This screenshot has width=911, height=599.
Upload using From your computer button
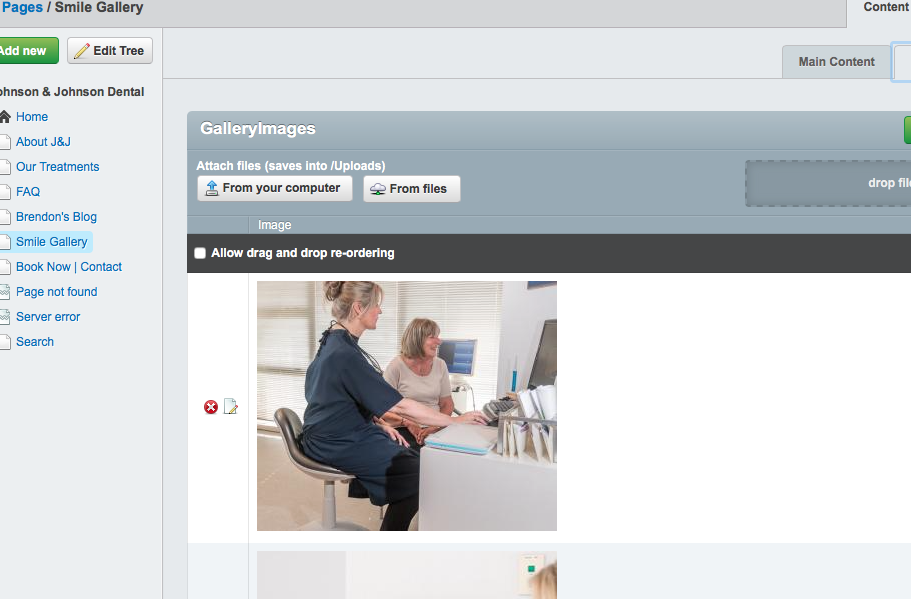pos(274,188)
